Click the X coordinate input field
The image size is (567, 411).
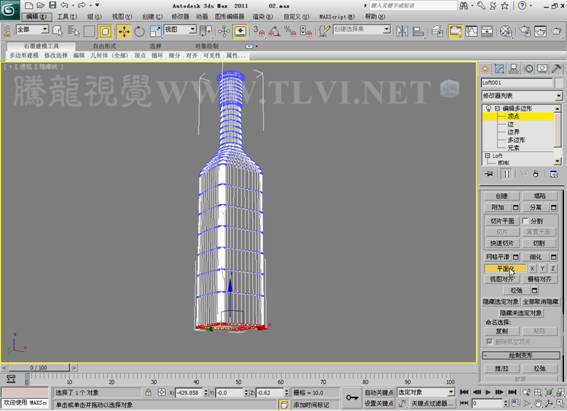189,393
